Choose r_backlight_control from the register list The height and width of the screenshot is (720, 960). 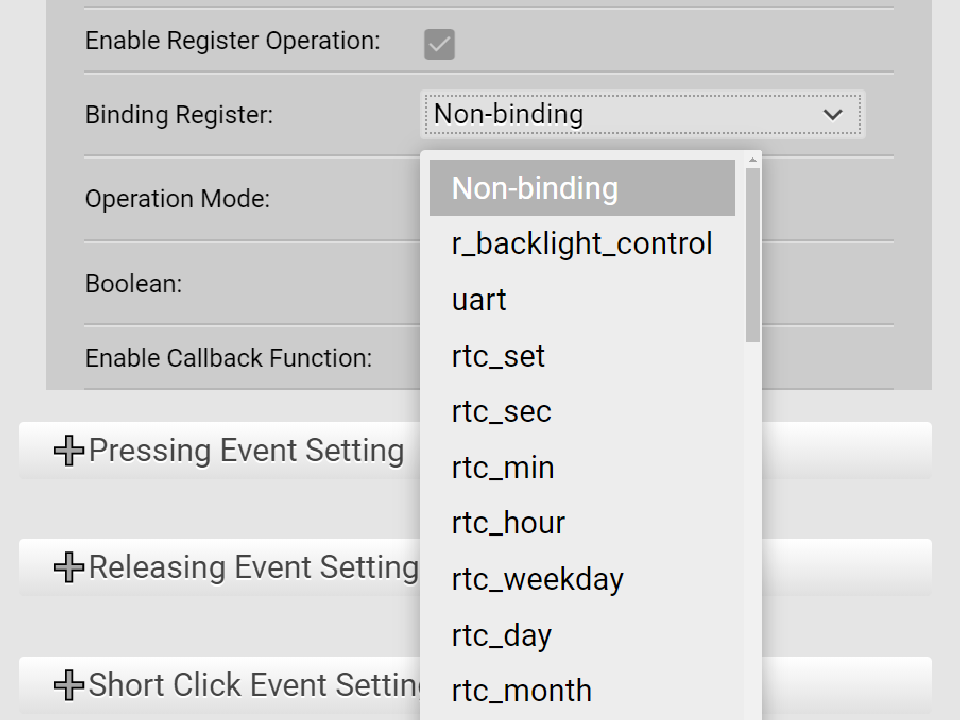[x=582, y=244]
